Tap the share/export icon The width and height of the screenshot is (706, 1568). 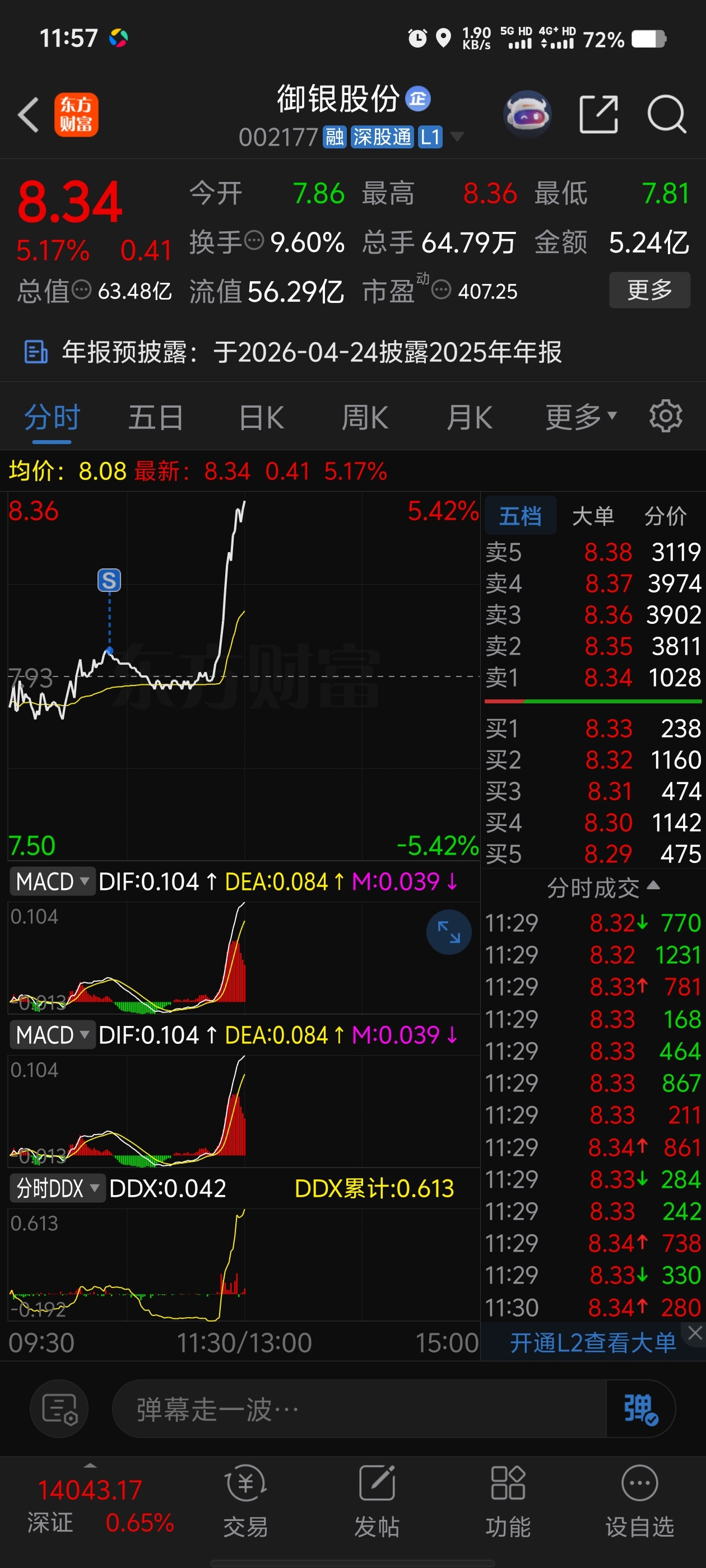598,114
